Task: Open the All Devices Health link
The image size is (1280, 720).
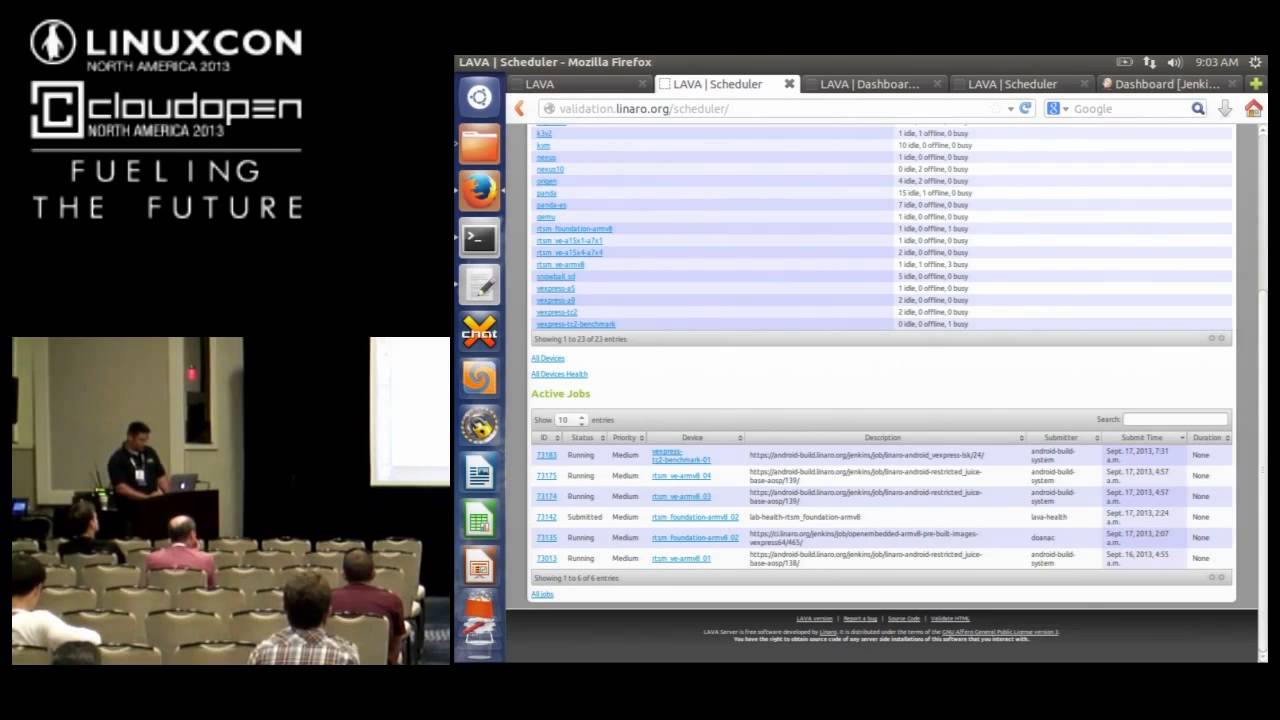Action: [559, 374]
